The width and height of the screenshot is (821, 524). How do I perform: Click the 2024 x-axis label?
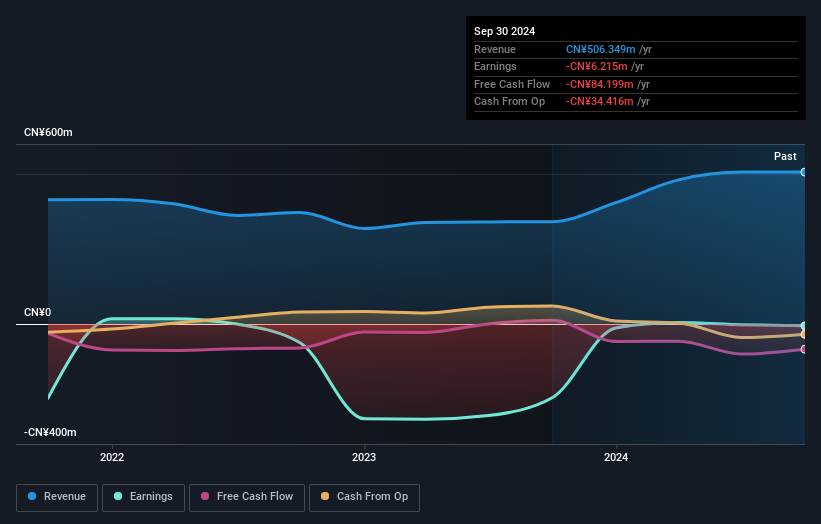pos(616,457)
